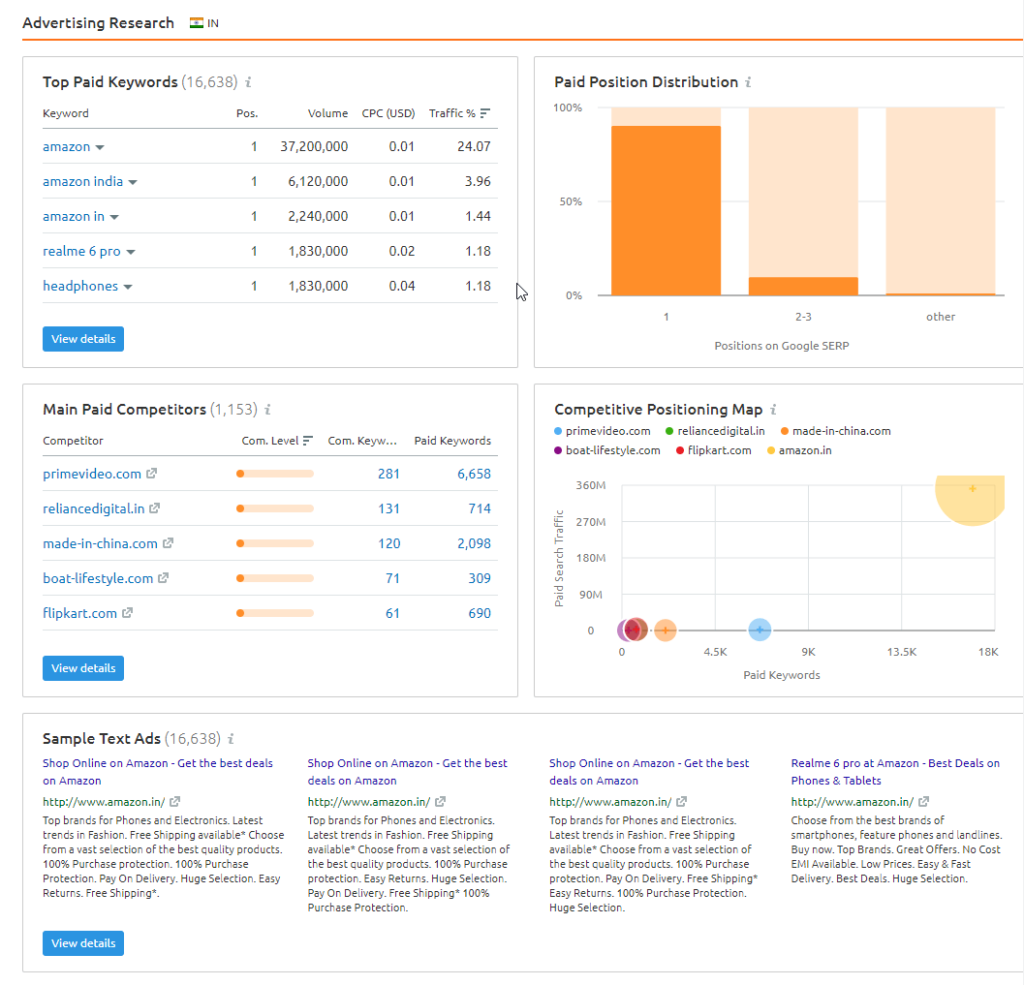This screenshot has width=1024, height=985.
Task: Open external link icon of first sample ad URL
Action: pyautogui.click(x=175, y=801)
